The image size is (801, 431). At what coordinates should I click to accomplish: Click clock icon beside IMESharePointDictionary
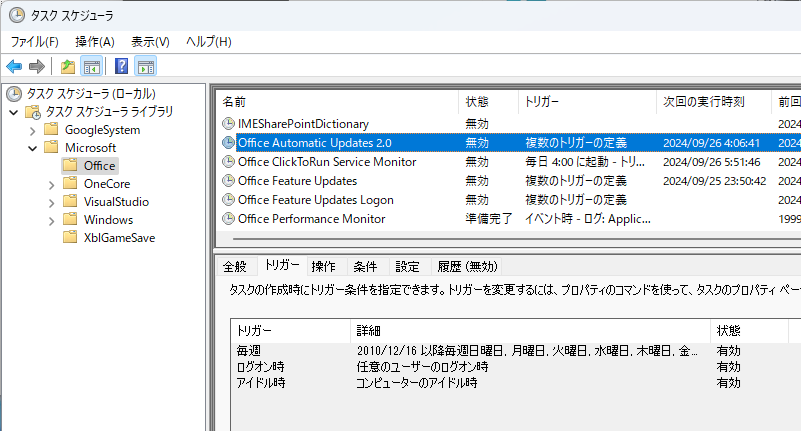pos(228,124)
